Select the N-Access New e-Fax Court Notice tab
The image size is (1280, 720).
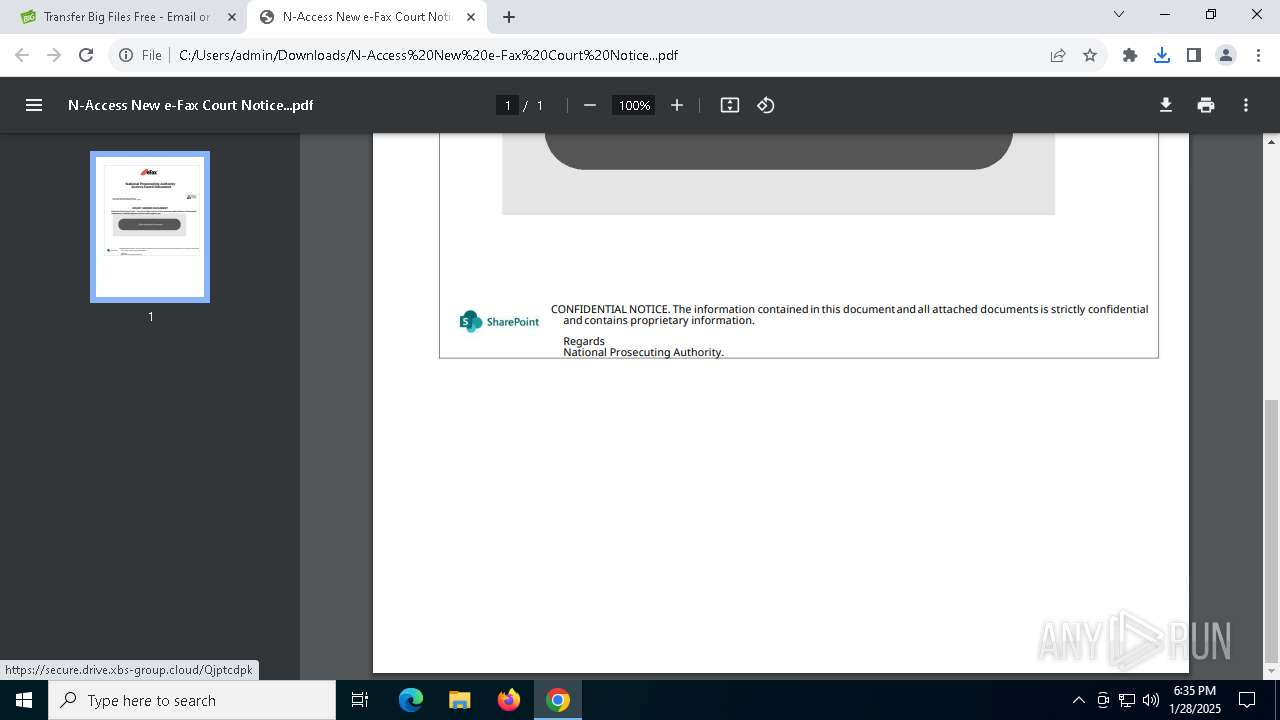367,17
